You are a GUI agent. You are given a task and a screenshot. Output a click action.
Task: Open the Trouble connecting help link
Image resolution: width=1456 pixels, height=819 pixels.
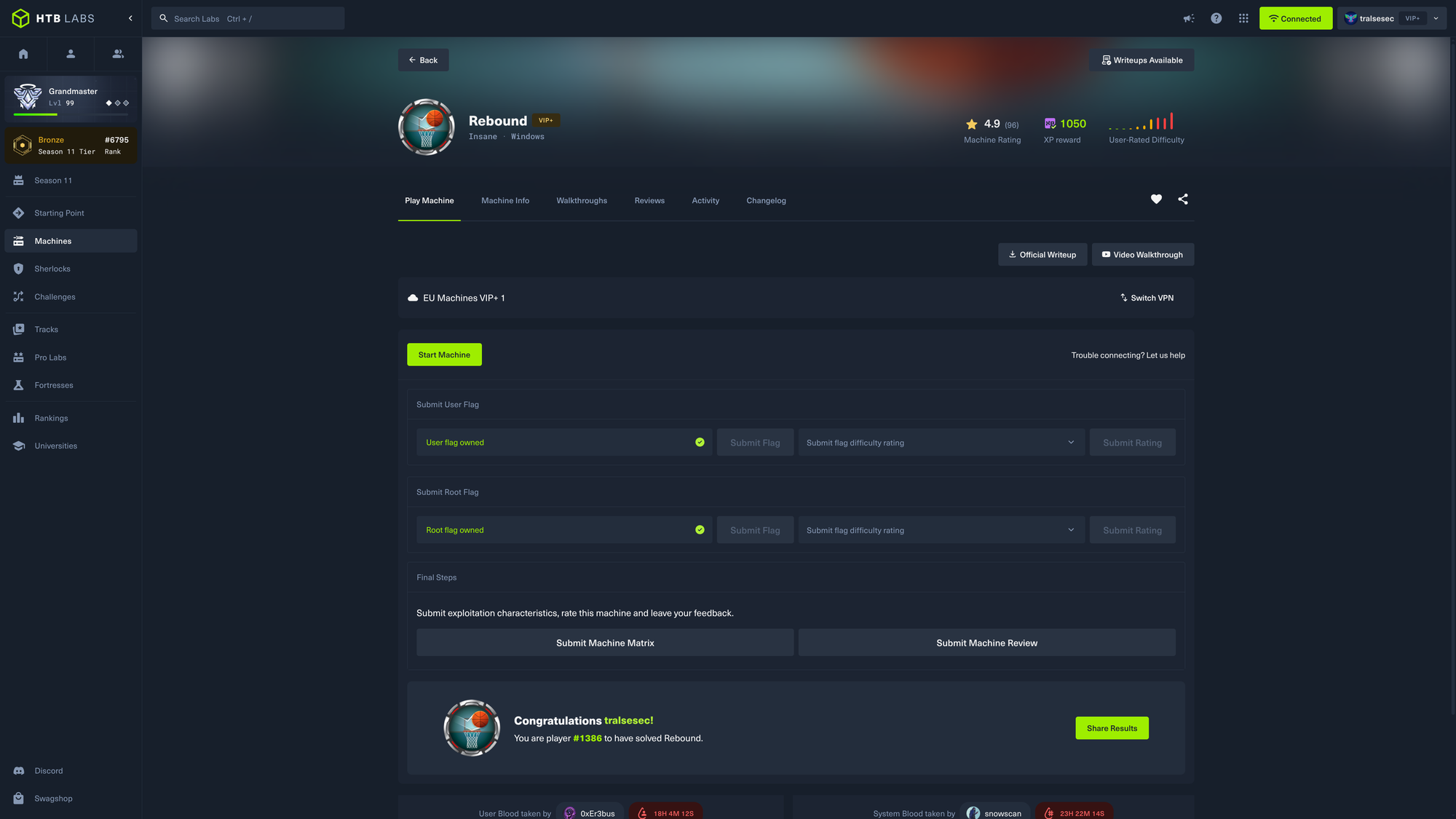[x=1128, y=355]
